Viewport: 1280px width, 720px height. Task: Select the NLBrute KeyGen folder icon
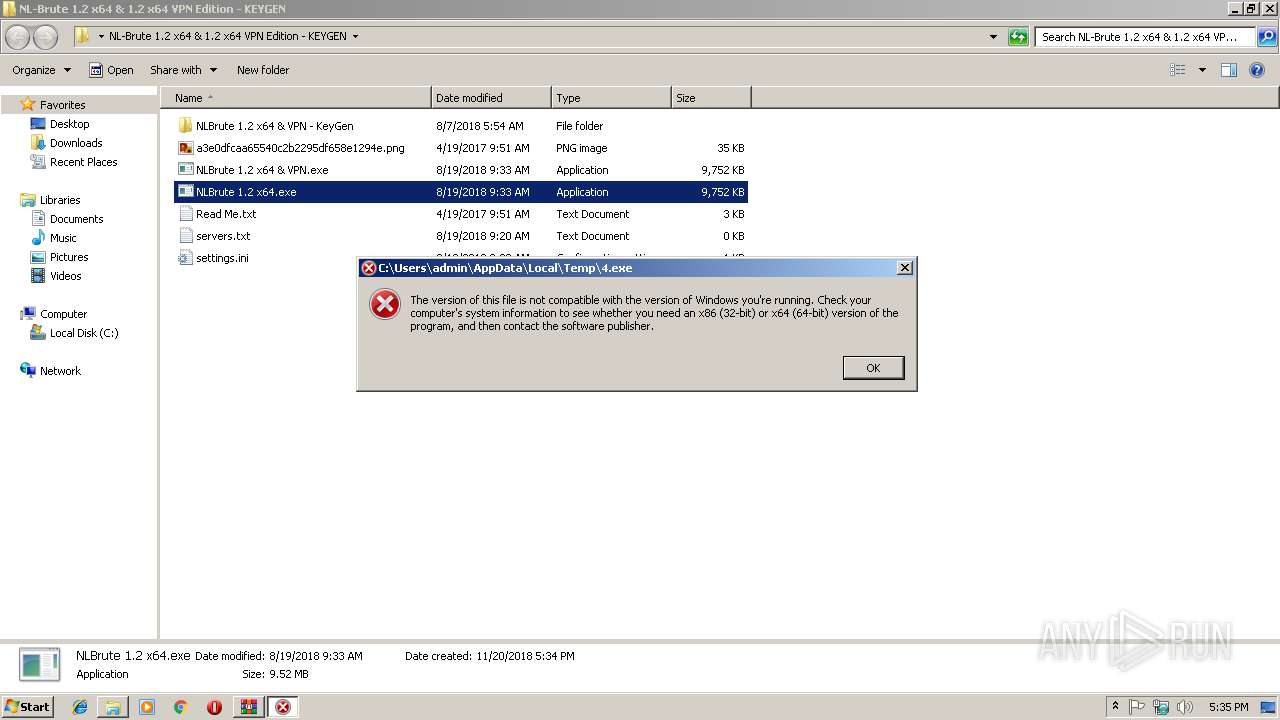185,126
